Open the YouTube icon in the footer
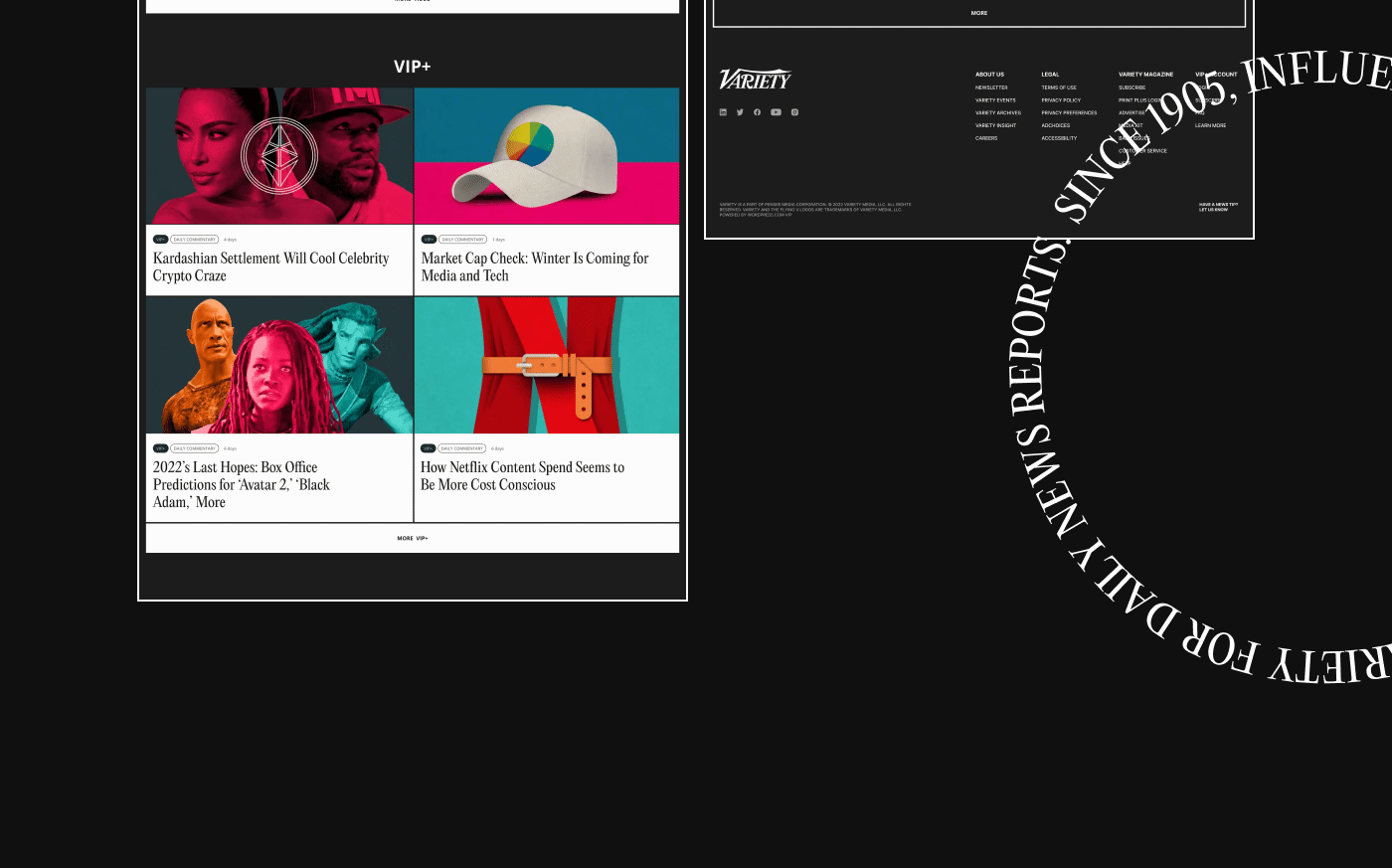1392x868 pixels. (776, 112)
